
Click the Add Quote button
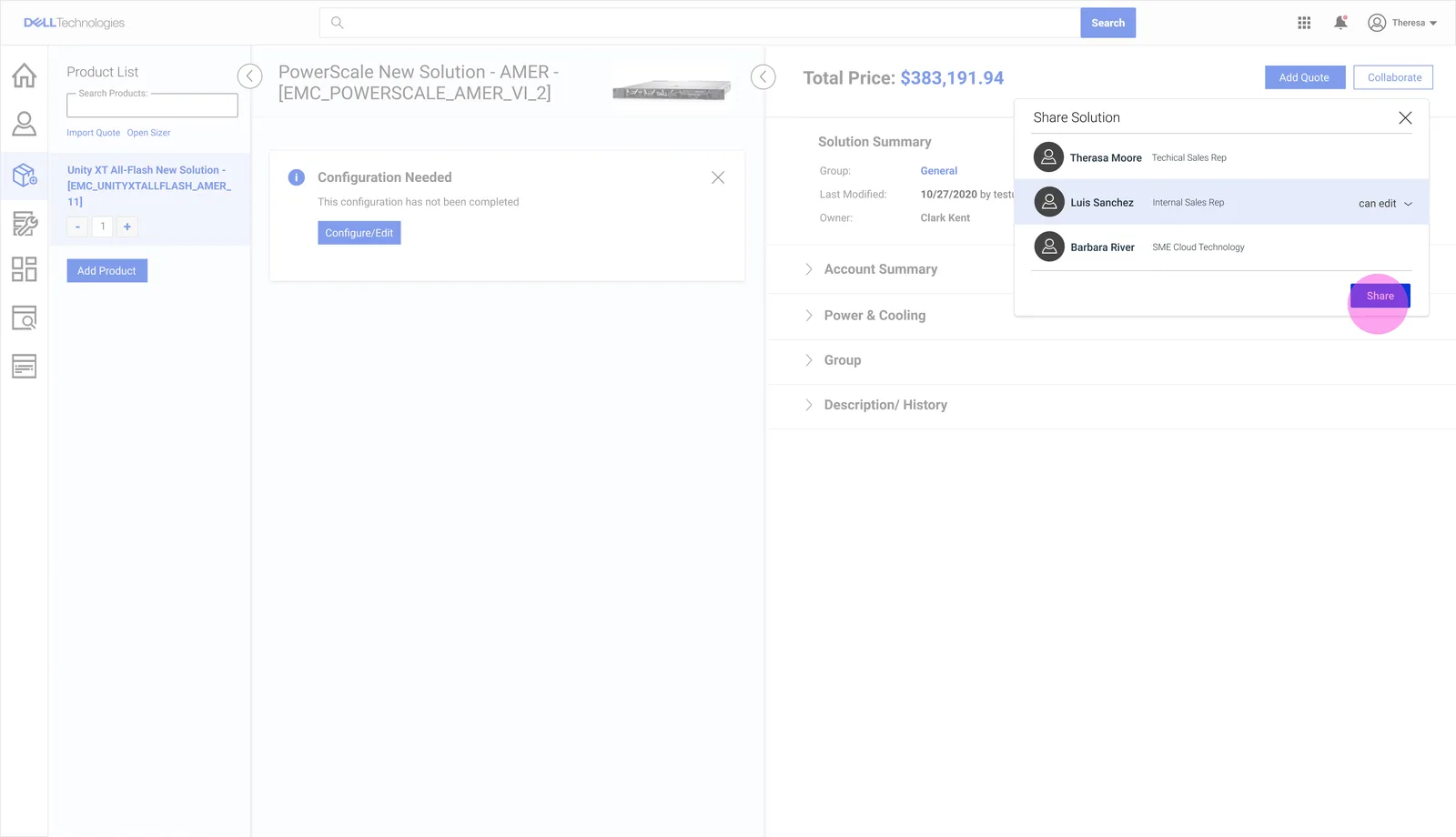1304,77
